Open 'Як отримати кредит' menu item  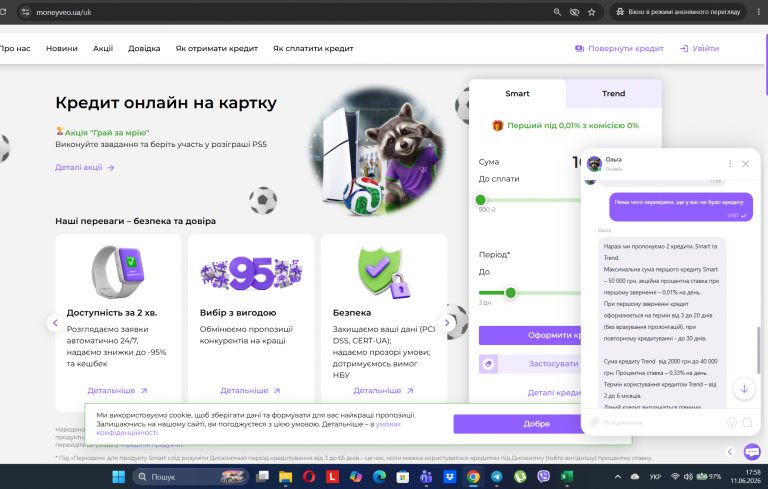click(216, 49)
